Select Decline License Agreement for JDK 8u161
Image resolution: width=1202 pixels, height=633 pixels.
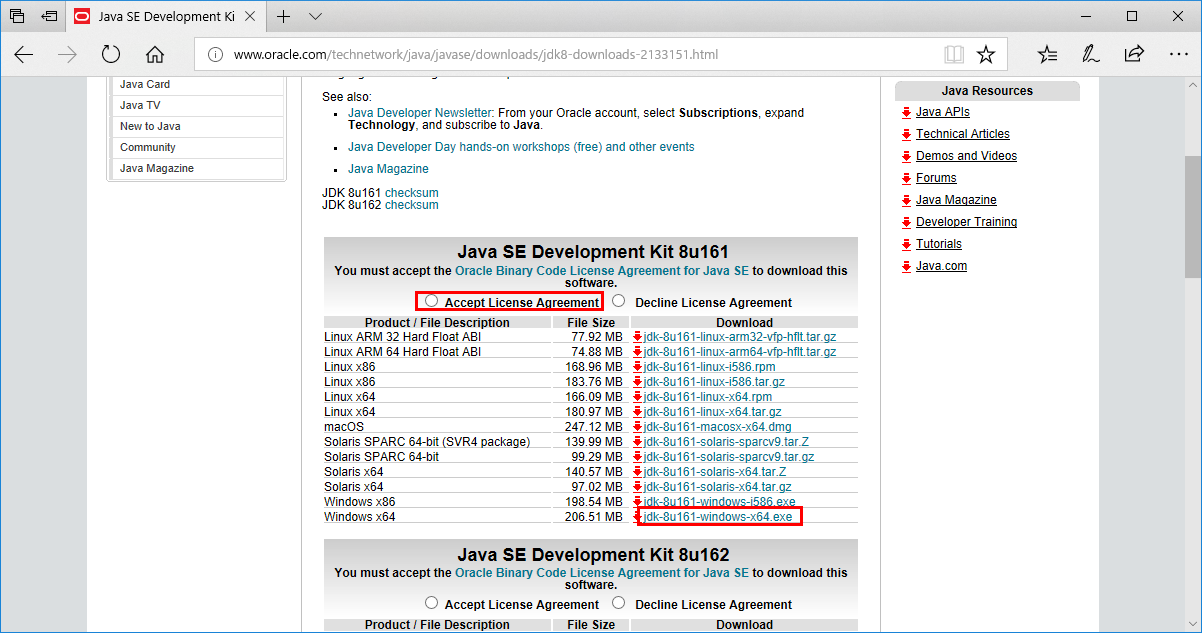click(x=618, y=299)
